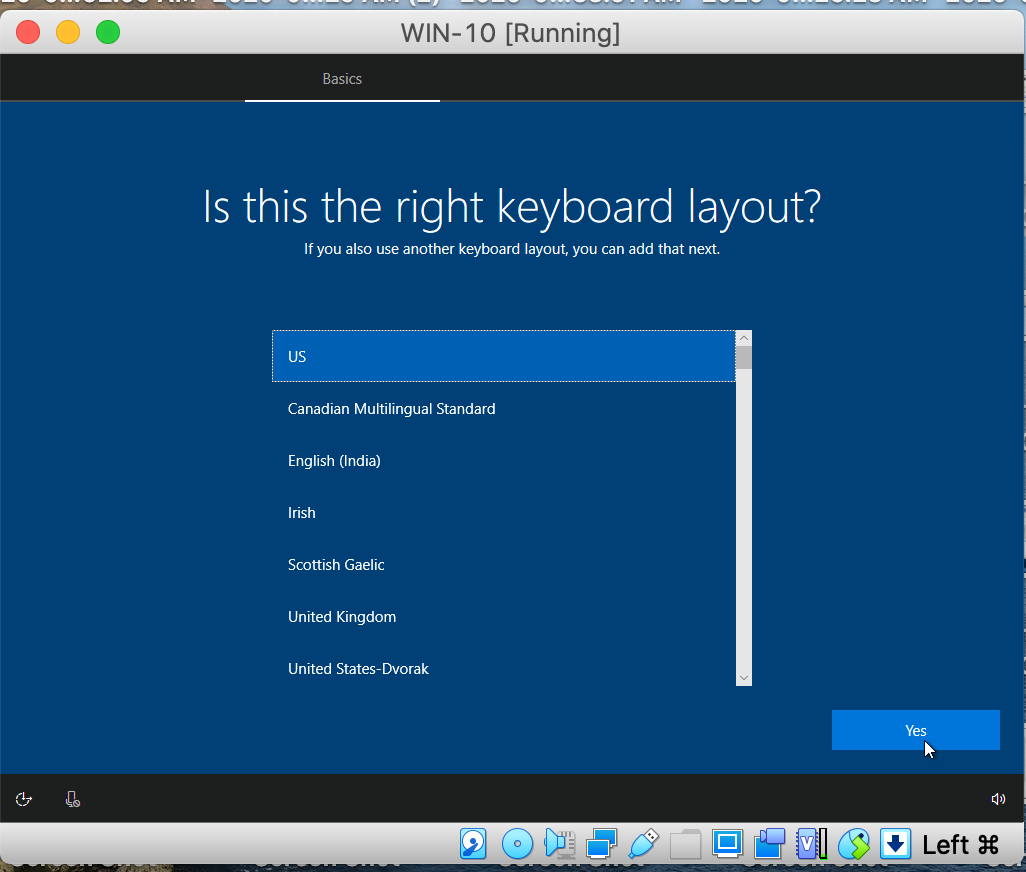Open the video recording indicator
The height and width of the screenshot is (872, 1026).
pos(770,844)
